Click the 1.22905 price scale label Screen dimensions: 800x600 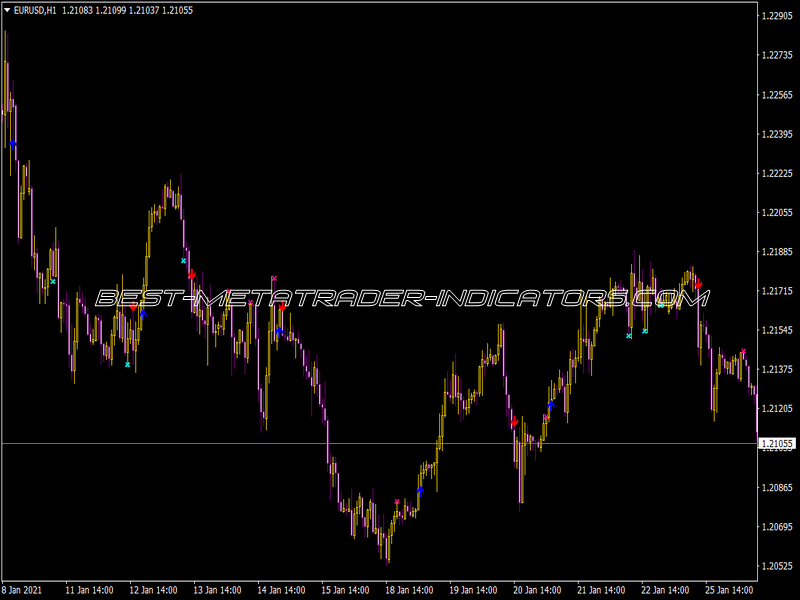[777, 16]
